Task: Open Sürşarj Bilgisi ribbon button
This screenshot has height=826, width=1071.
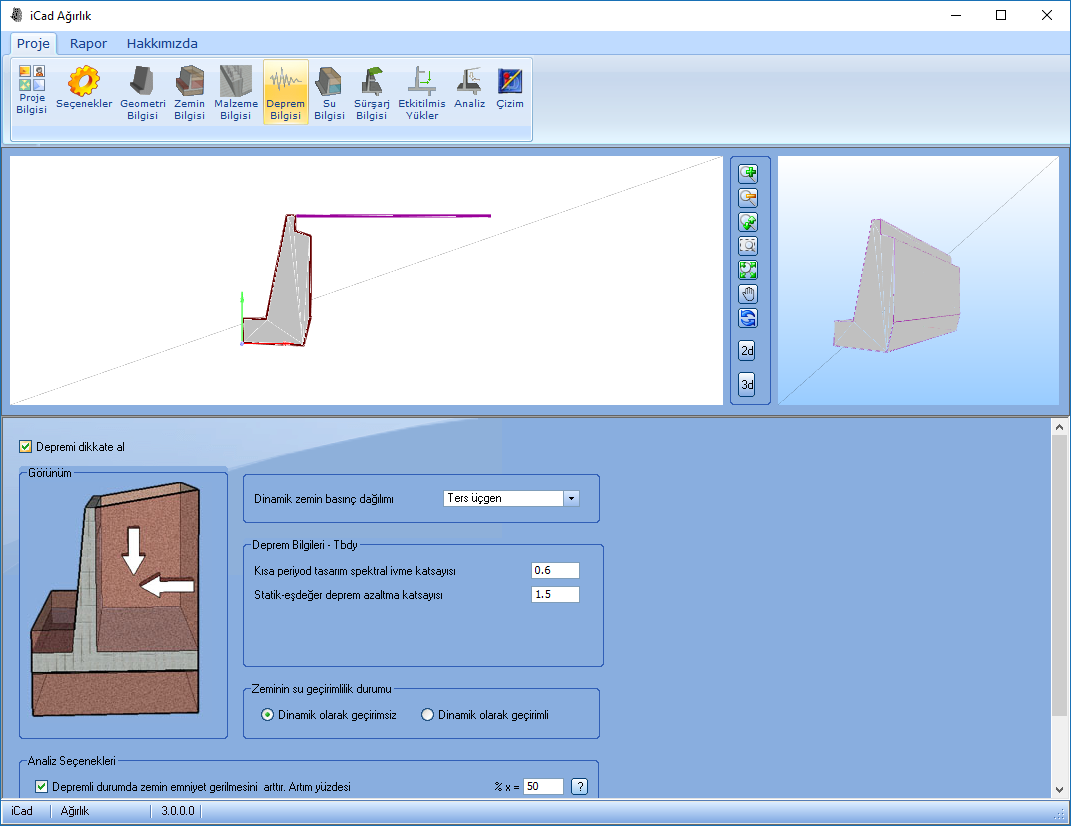Action: [x=372, y=93]
